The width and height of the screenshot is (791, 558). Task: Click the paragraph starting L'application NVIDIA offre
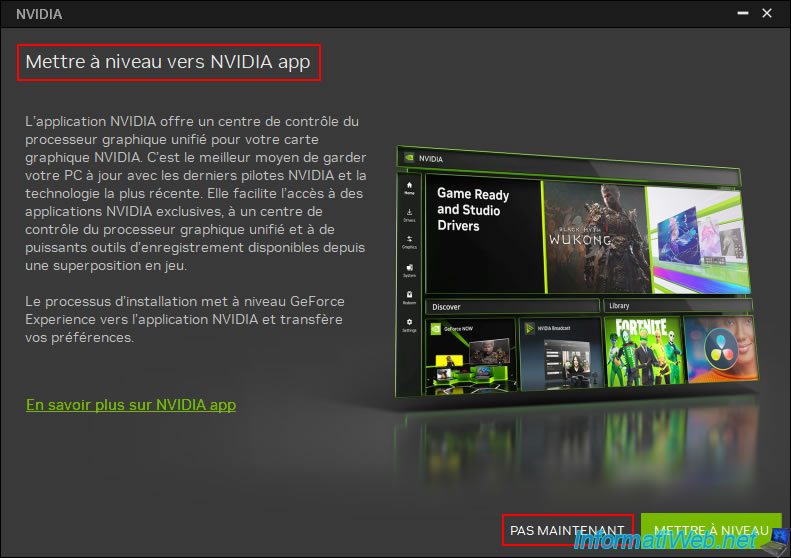pos(196,193)
